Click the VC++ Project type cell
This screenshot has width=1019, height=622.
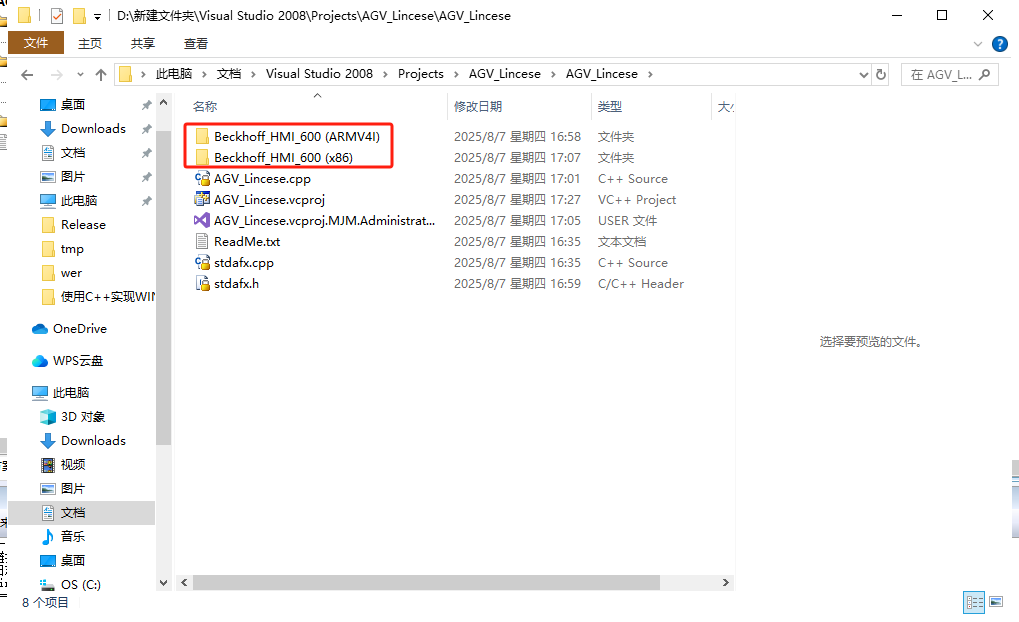(637, 200)
